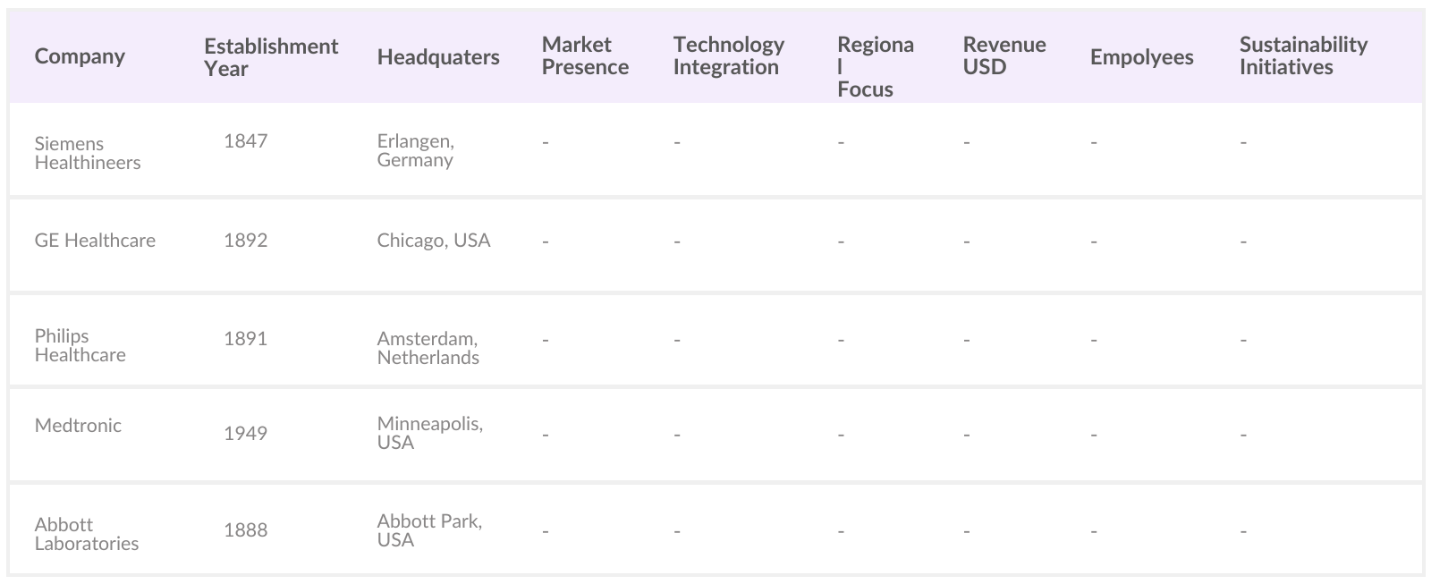
Task: Click the Erlangen, Germany headquarters cell
Action: (x=415, y=151)
